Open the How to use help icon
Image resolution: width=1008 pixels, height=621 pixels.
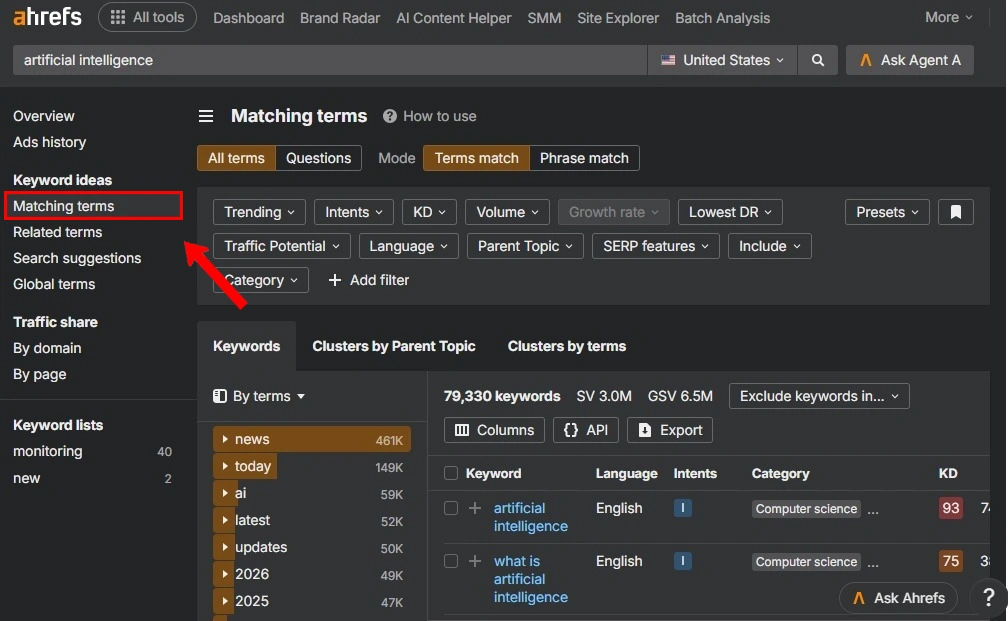pos(390,116)
